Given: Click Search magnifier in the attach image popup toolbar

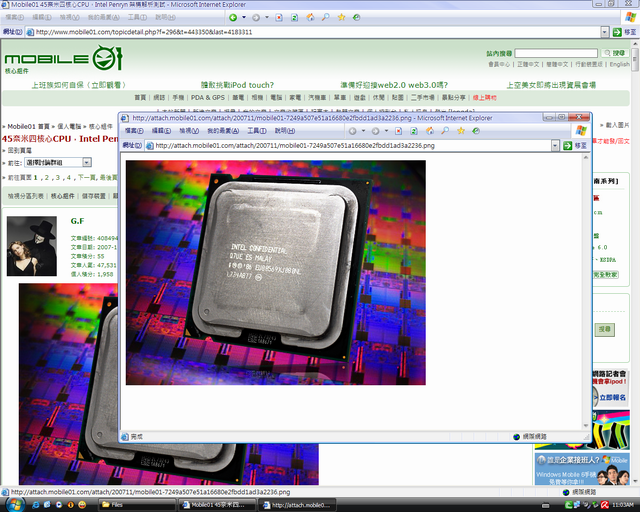Looking at the screenshot, I should point(445,131).
